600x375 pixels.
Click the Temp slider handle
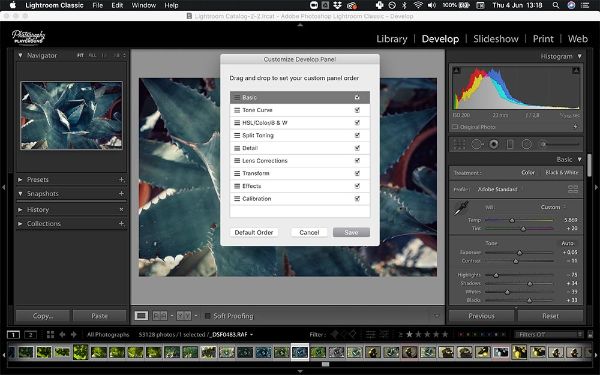[512, 220]
